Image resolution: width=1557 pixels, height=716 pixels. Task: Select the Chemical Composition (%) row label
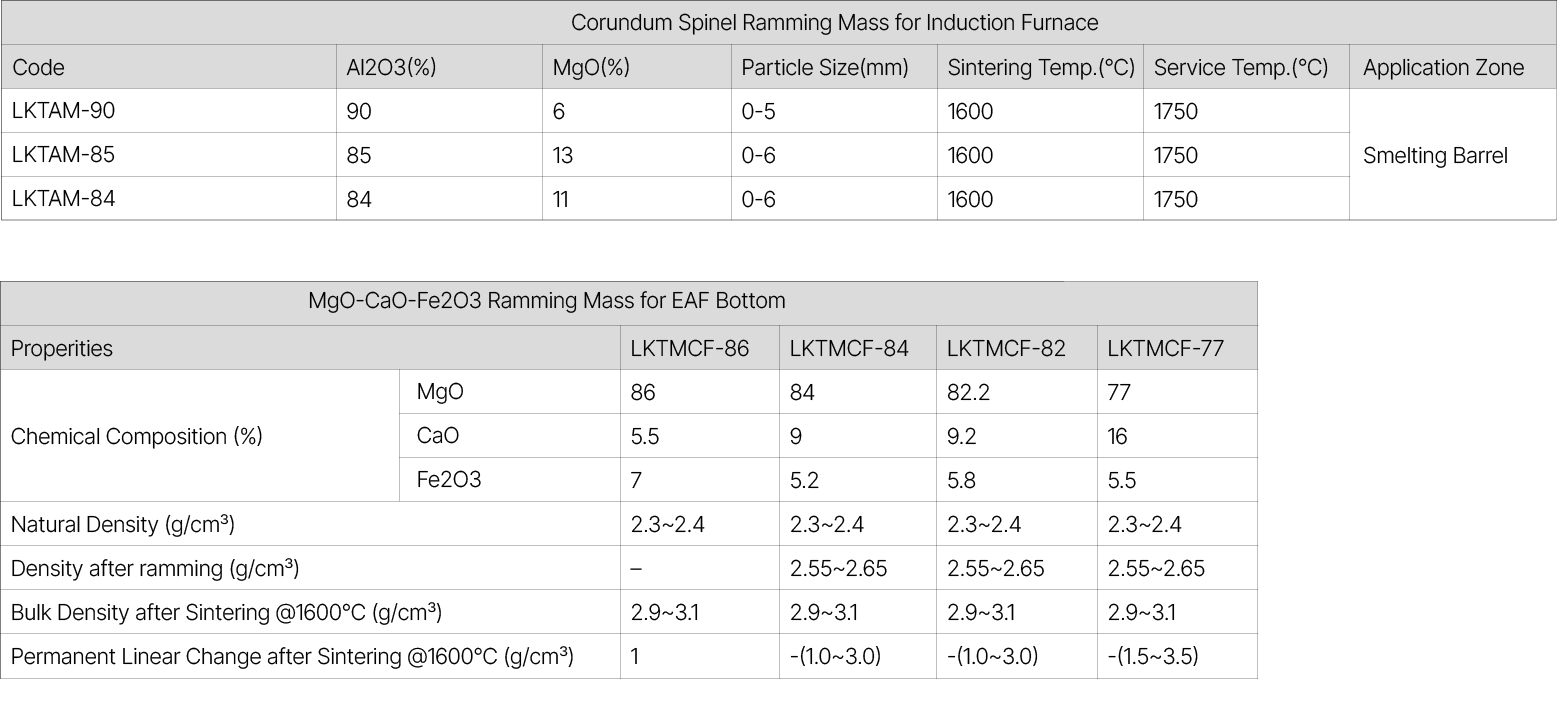(x=137, y=437)
